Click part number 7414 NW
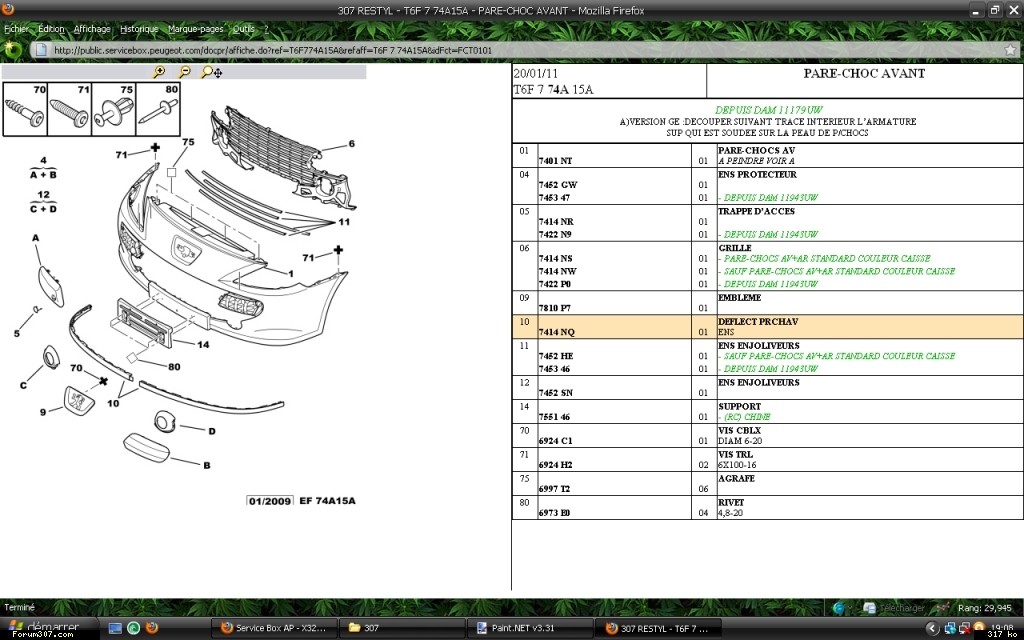Image resolution: width=1024 pixels, height=640 pixels. click(557, 270)
